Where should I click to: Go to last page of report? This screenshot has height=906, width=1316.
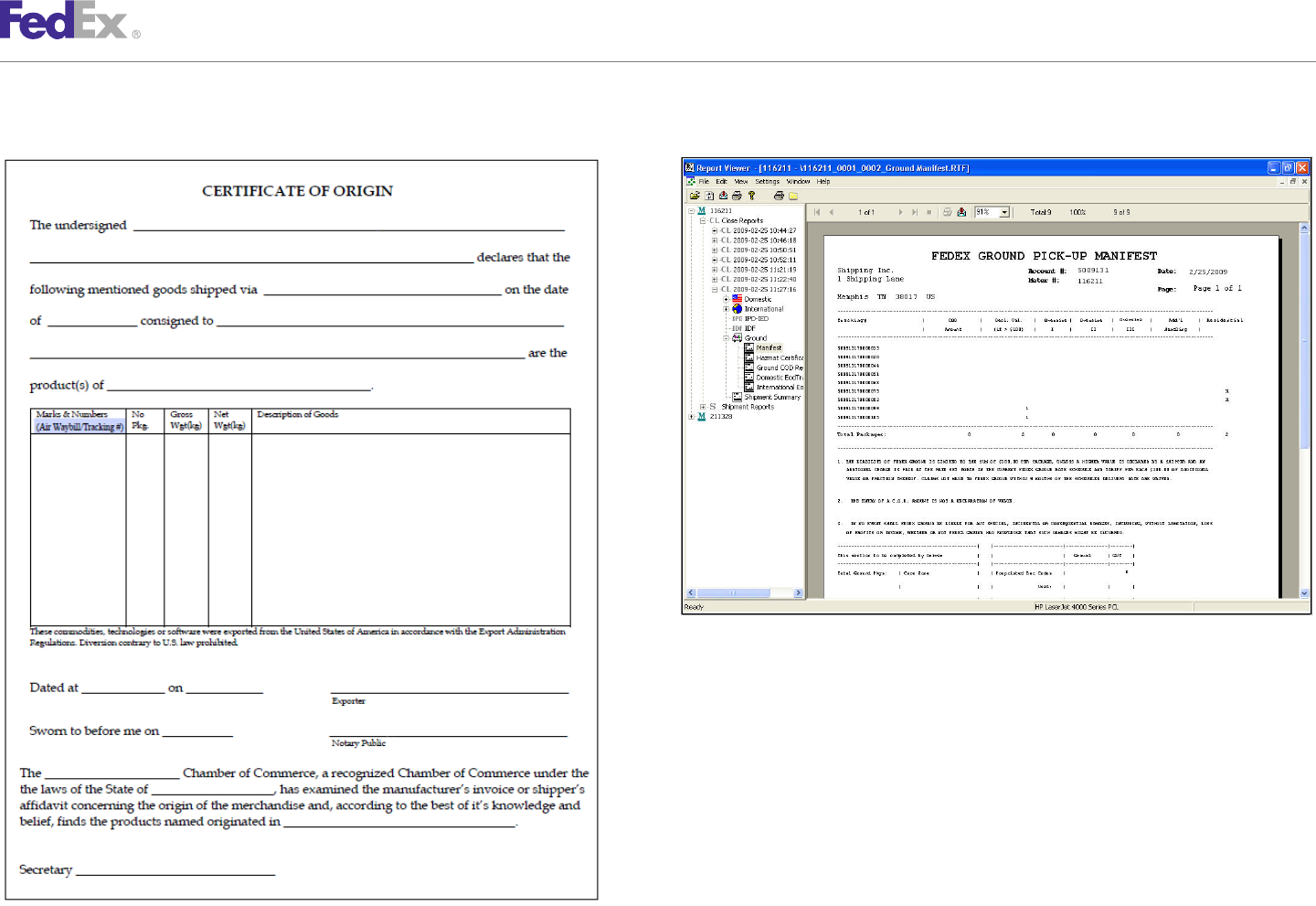915,212
